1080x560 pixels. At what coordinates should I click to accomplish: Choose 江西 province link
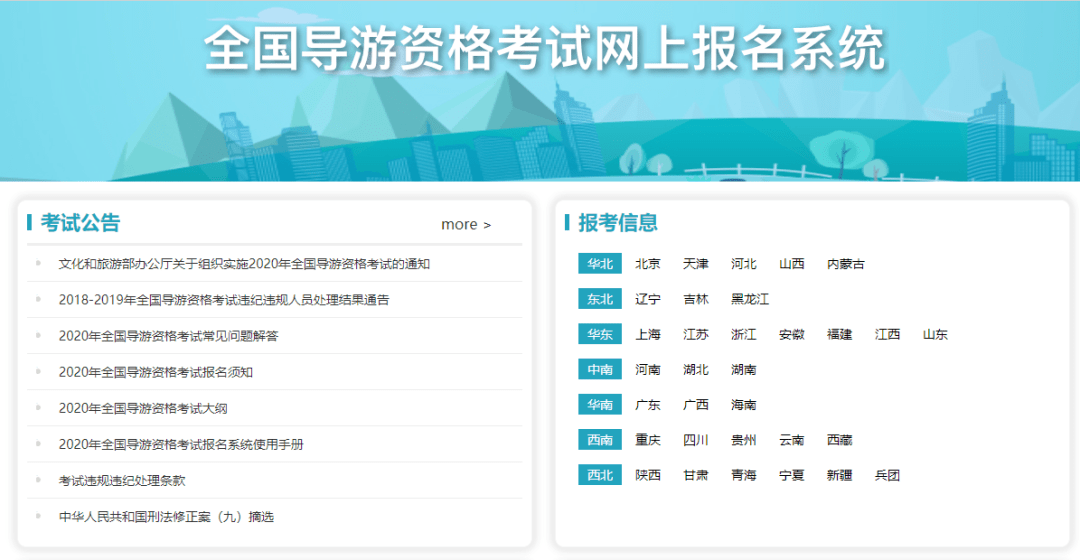[887, 334]
